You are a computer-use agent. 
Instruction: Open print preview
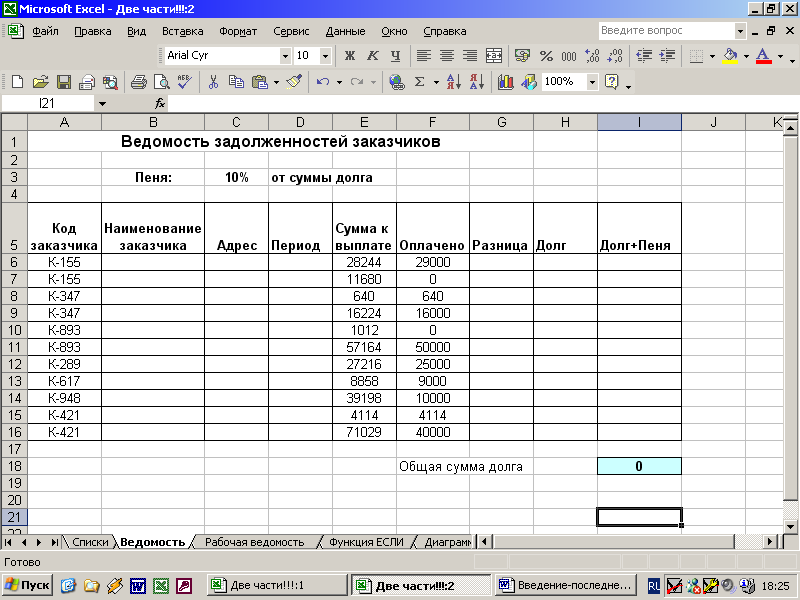[162, 82]
